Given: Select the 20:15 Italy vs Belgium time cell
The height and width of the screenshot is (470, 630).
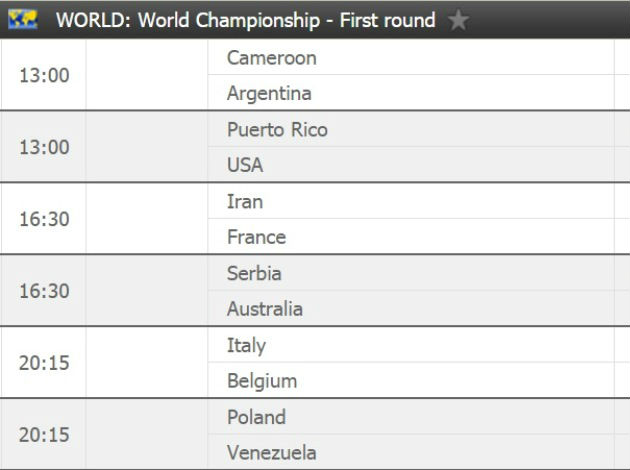Looking at the screenshot, I should pyautogui.click(x=44, y=364).
